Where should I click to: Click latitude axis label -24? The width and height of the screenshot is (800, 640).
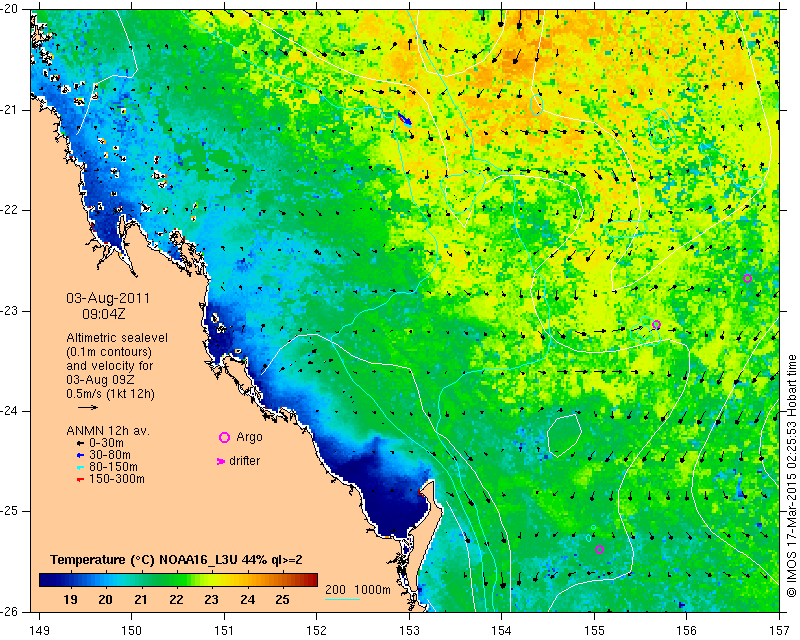9,411
